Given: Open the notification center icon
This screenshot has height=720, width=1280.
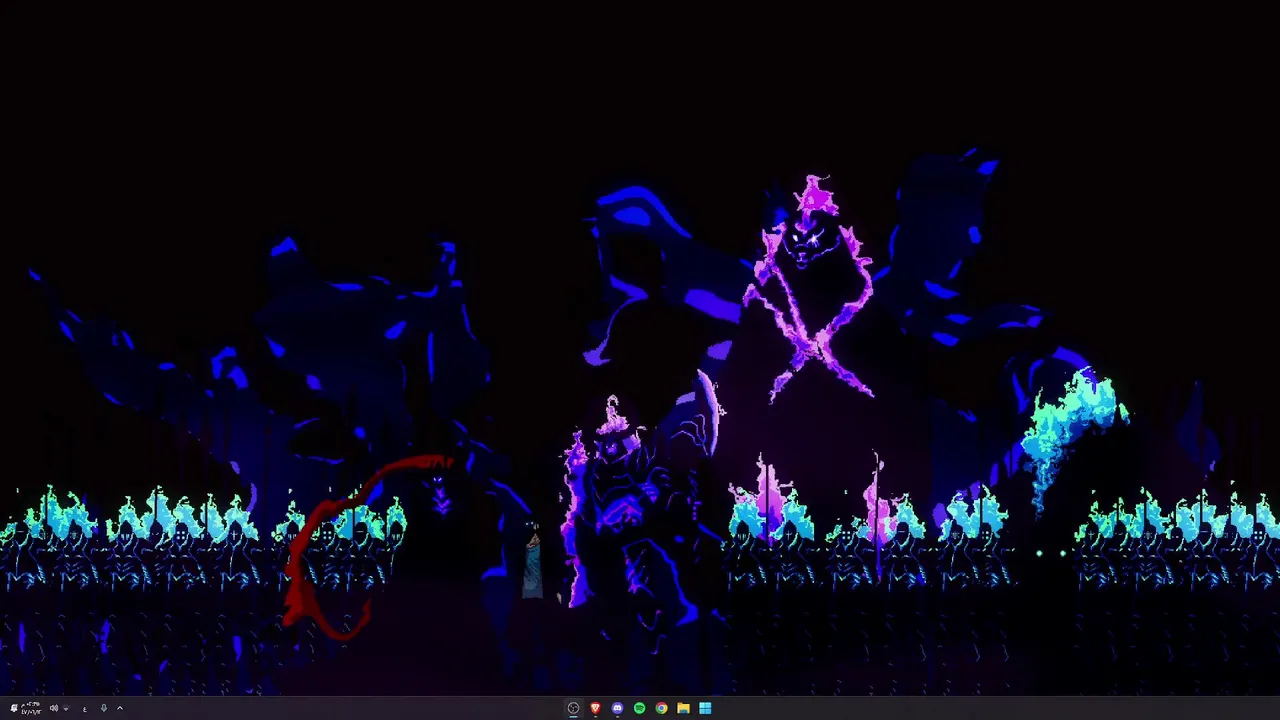Looking at the screenshot, I should tap(14, 708).
